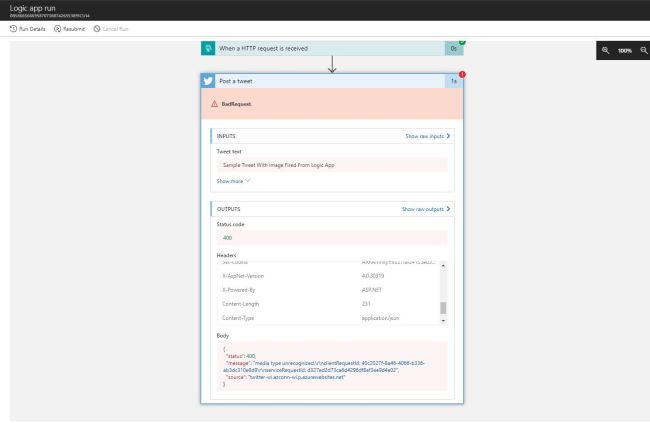Expand the 'When a HTTP request is received' step
650x423 pixels.
pyautogui.click(x=332, y=48)
